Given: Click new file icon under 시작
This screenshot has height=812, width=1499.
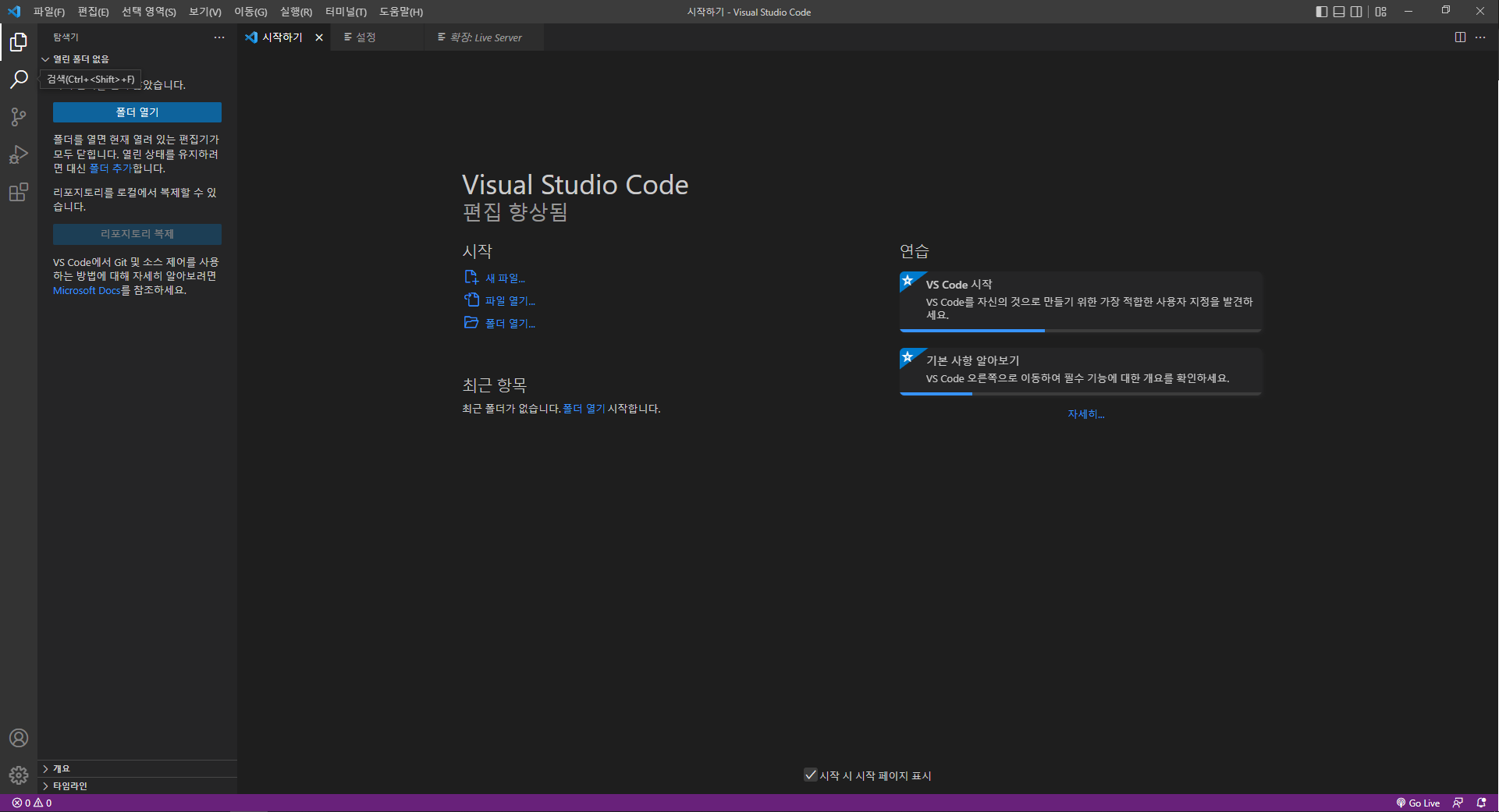Looking at the screenshot, I should [471, 278].
